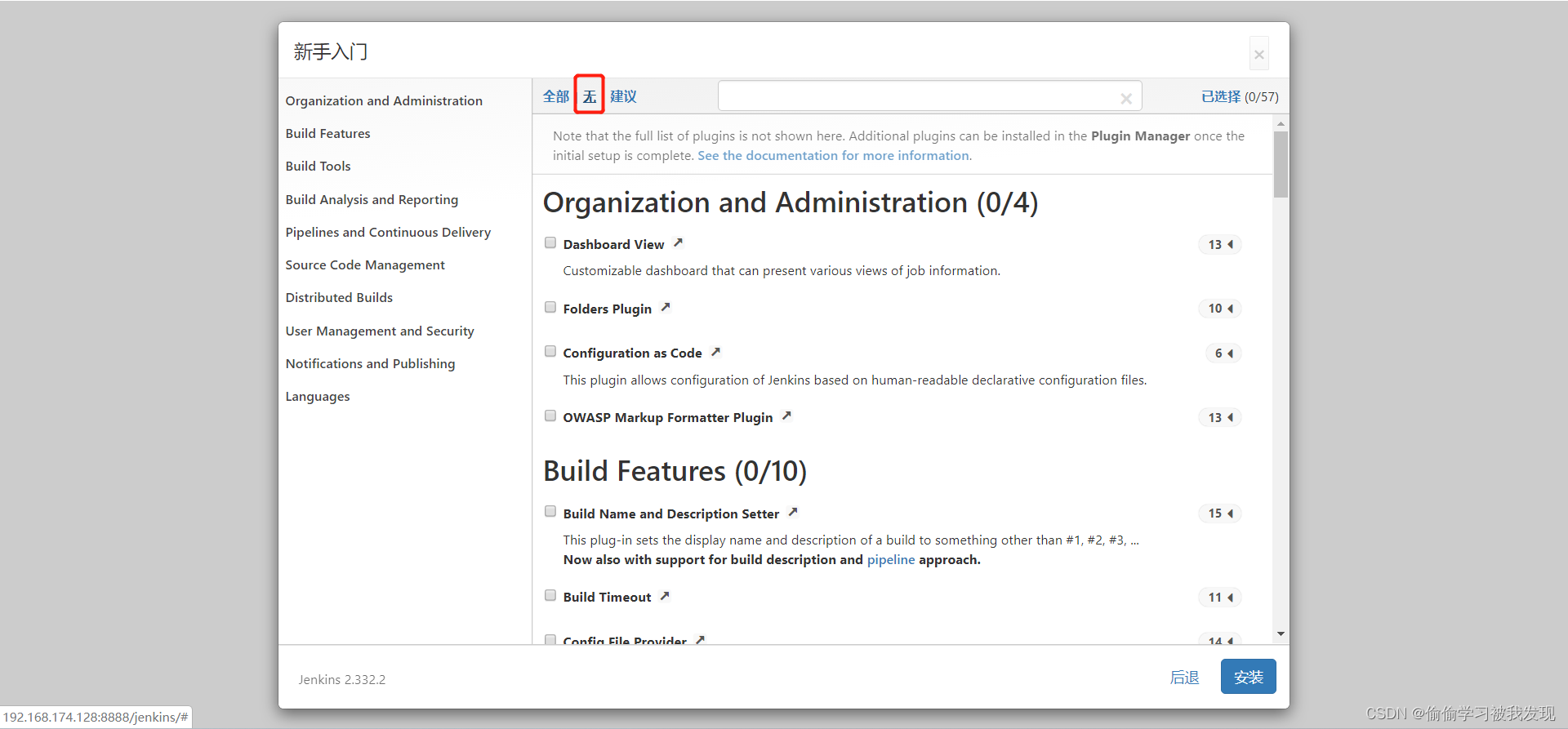Go to Distributed Builds category
The width and height of the screenshot is (1568, 729).
(339, 297)
